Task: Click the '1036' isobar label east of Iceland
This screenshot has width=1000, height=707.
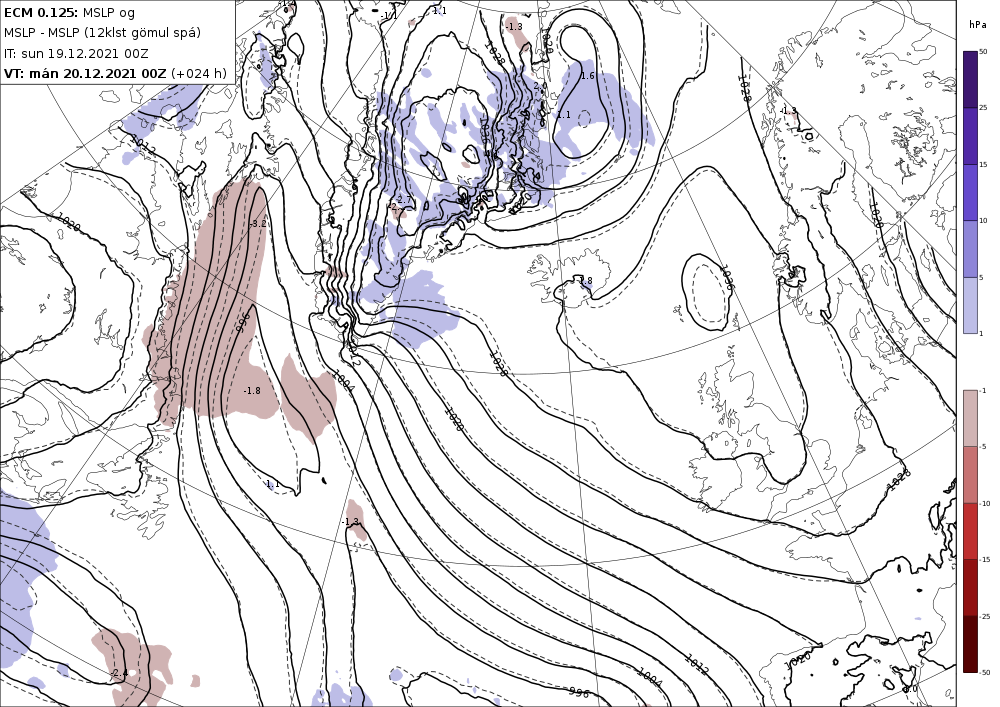Action: (727, 278)
